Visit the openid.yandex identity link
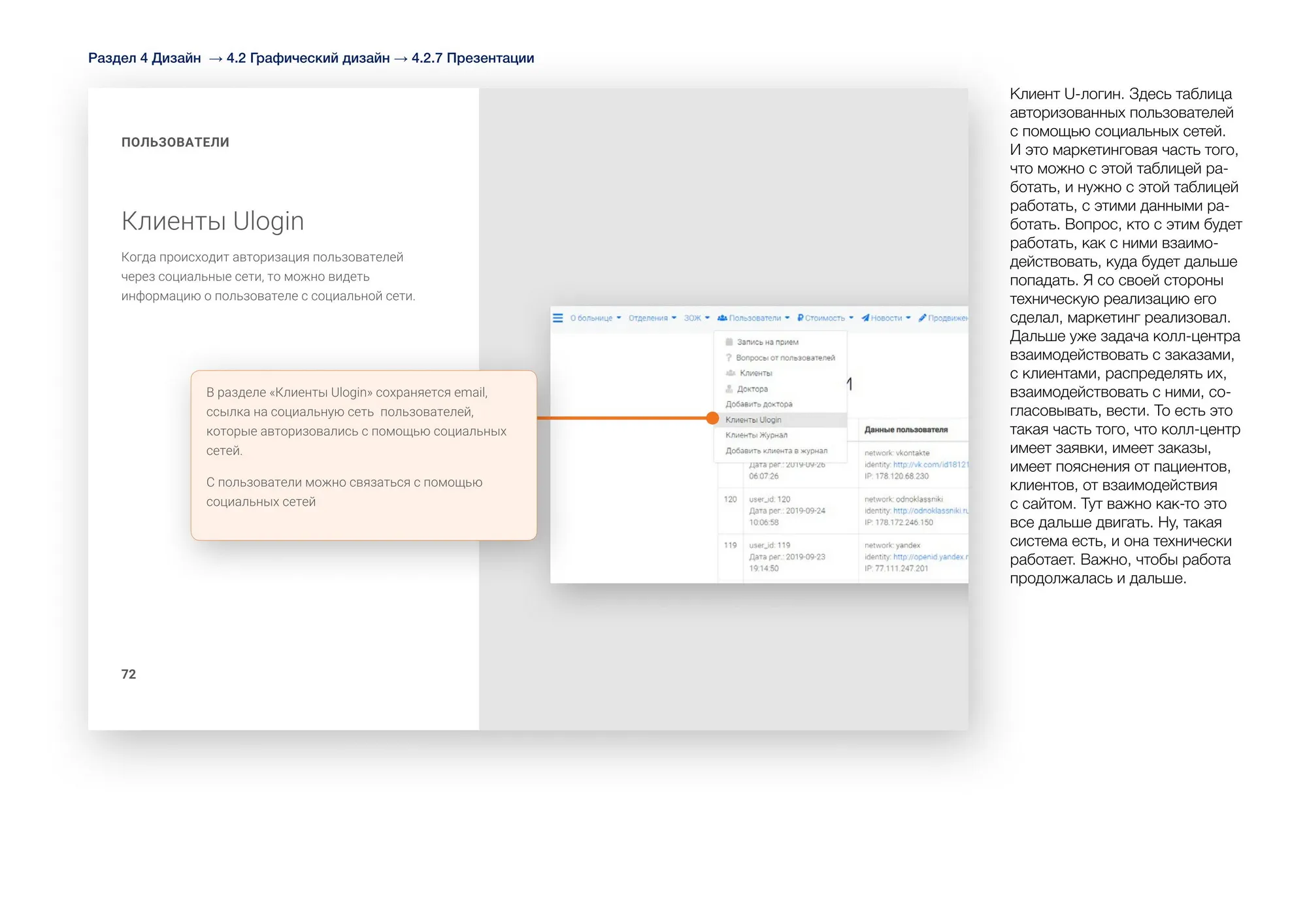The width and height of the screenshot is (1307, 924). click(x=931, y=557)
